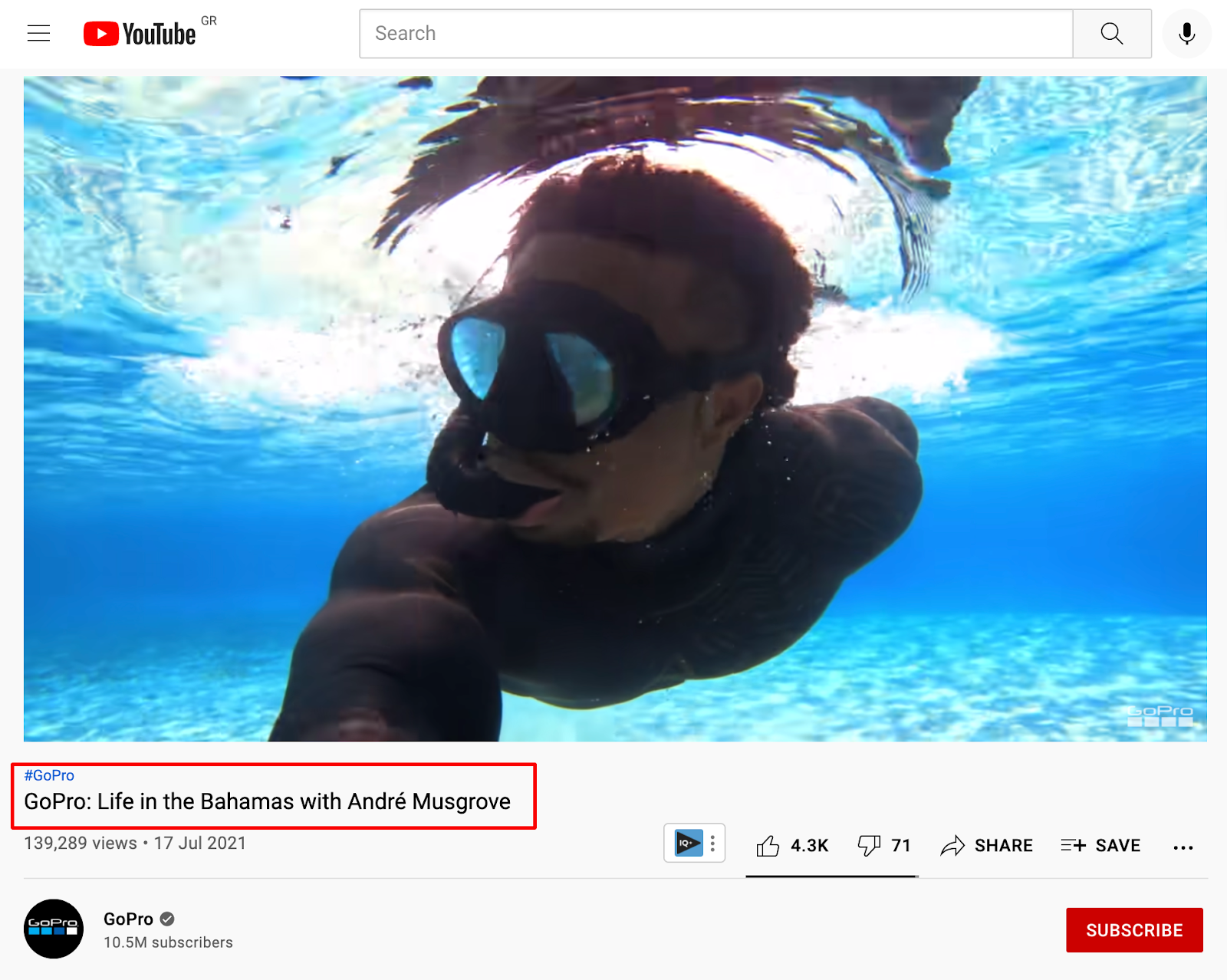Open the GoPro channel name link
Screen dimensions: 1227x980
(129, 919)
